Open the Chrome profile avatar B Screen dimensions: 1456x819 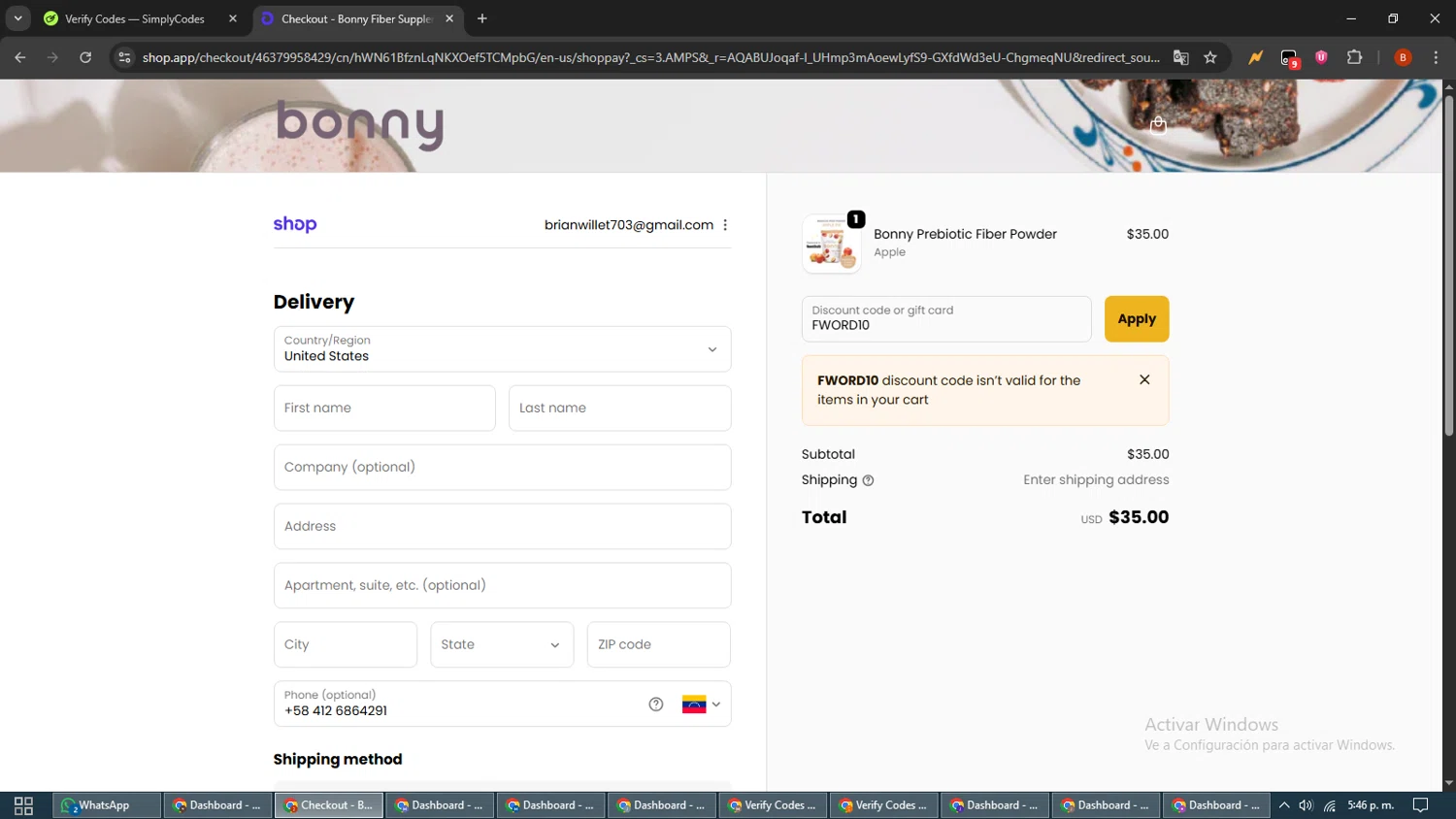pyautogui.click(x=1403, y=57)
